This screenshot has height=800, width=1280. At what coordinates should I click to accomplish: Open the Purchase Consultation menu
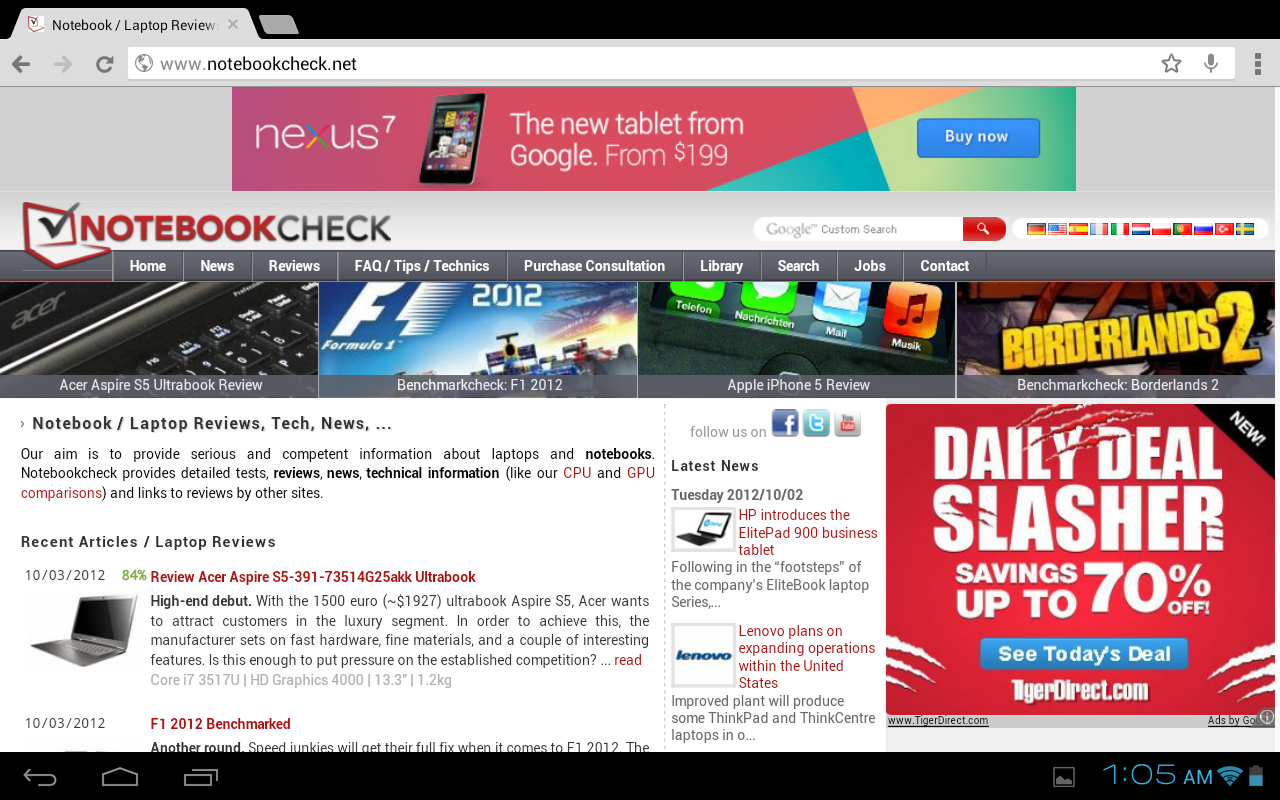pyautogui.click(x=595, y=266)
